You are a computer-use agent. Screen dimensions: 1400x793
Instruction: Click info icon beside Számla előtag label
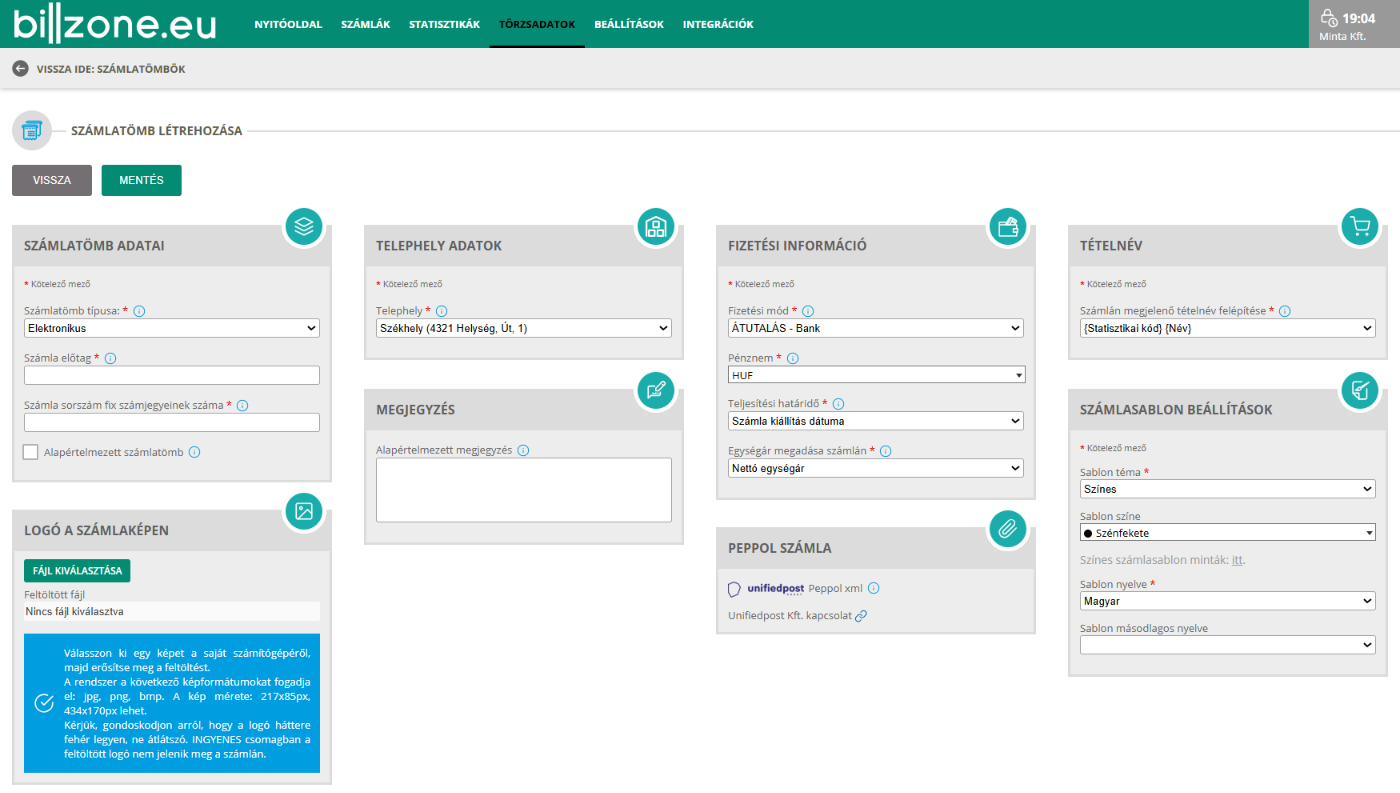click(x=110, y=358)
